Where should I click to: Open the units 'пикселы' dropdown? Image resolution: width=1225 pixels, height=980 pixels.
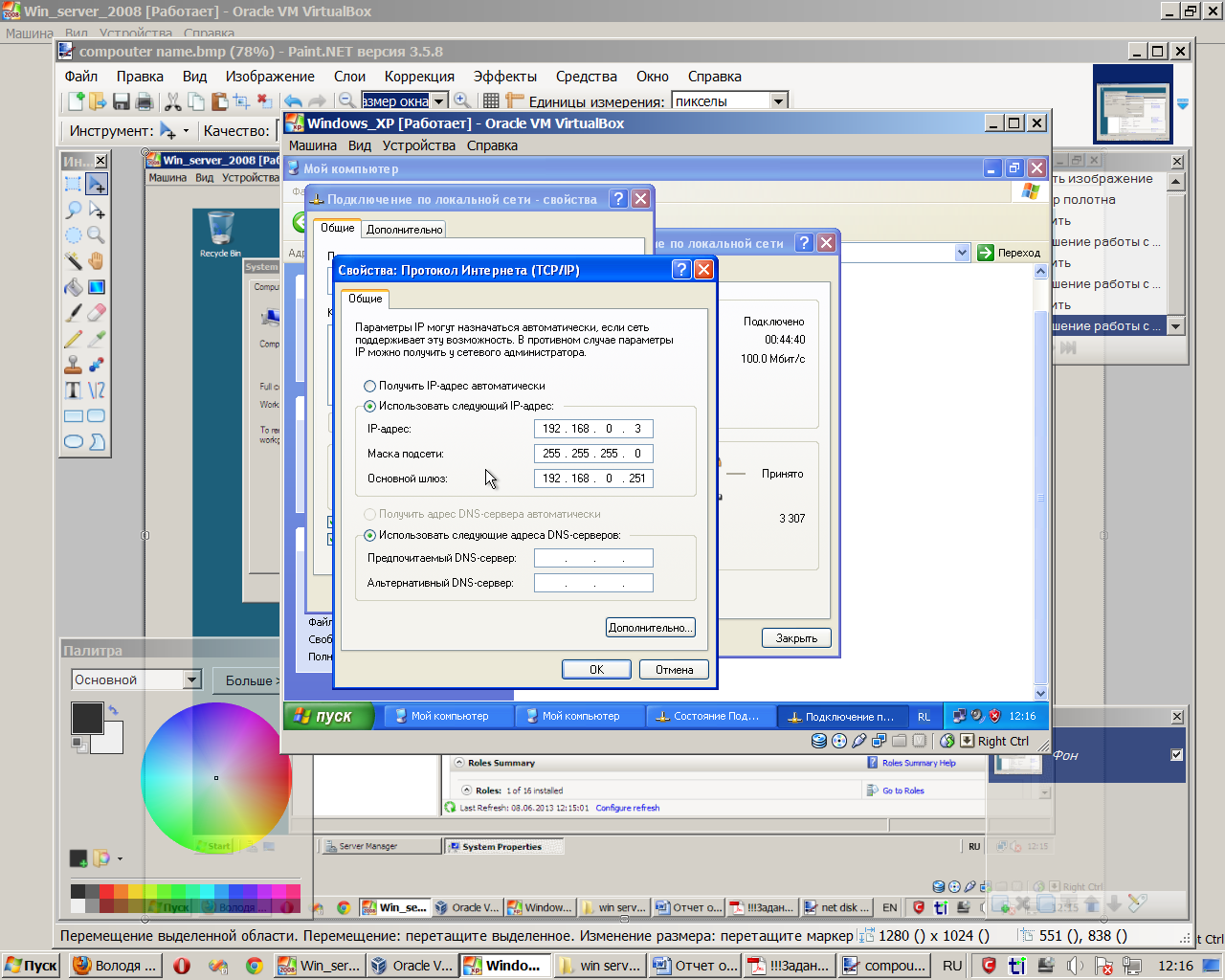click(x=778, y=100)
